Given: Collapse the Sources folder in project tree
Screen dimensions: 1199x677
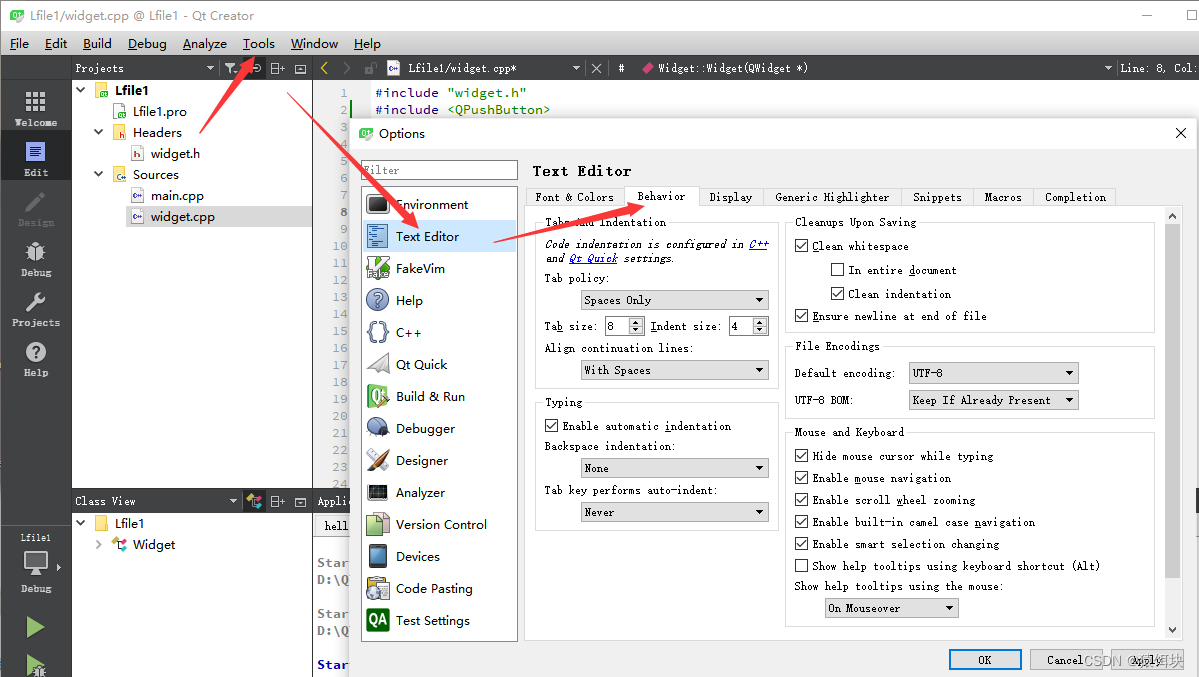Looking at the screenshot, I should pyautogui.click(x=99, y=174).
